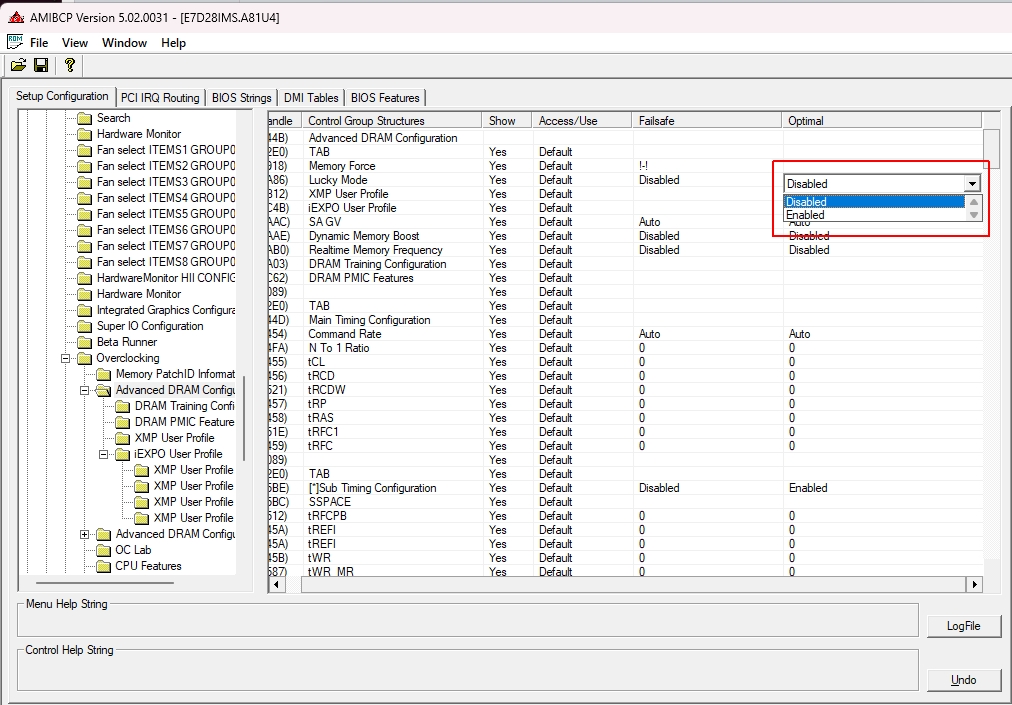Click the tree panel's vertical scrollbar thumb

(243, 420)
